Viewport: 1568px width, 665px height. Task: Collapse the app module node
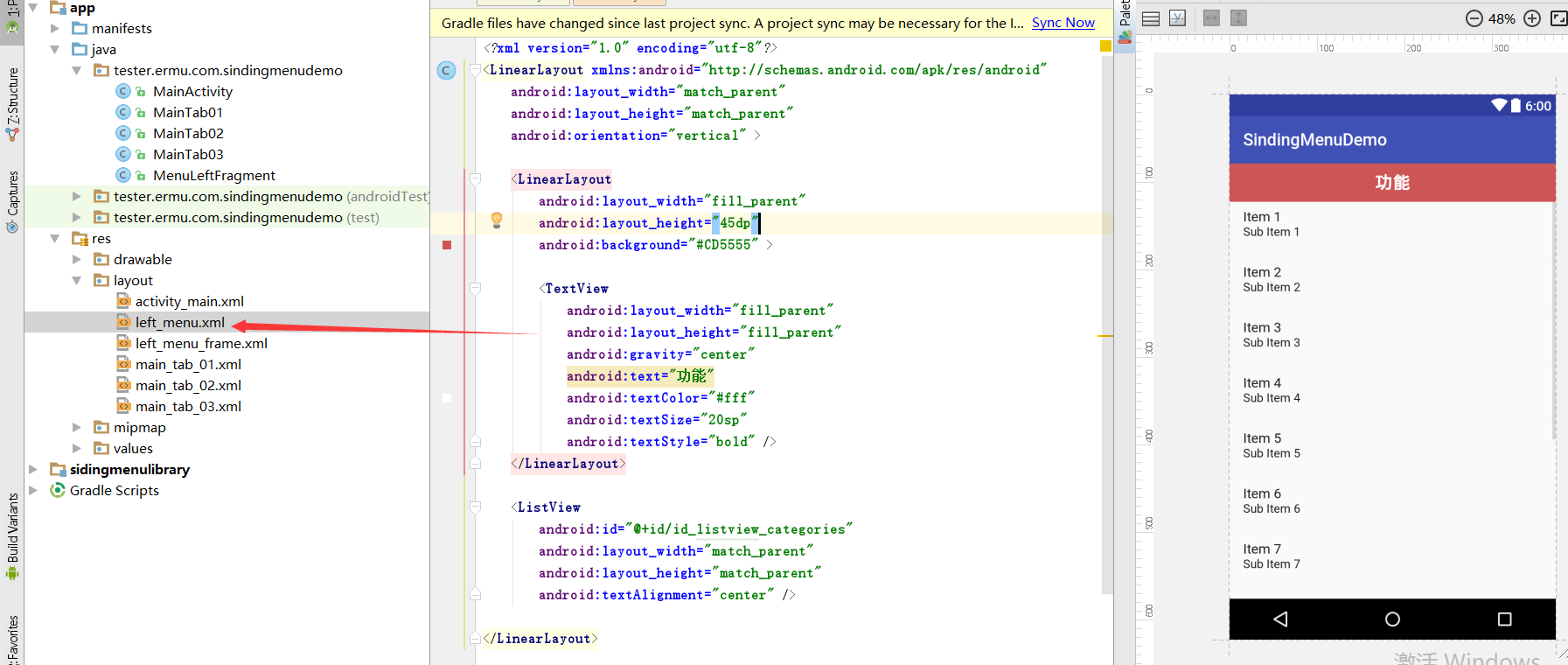click(x=33, y=7)
